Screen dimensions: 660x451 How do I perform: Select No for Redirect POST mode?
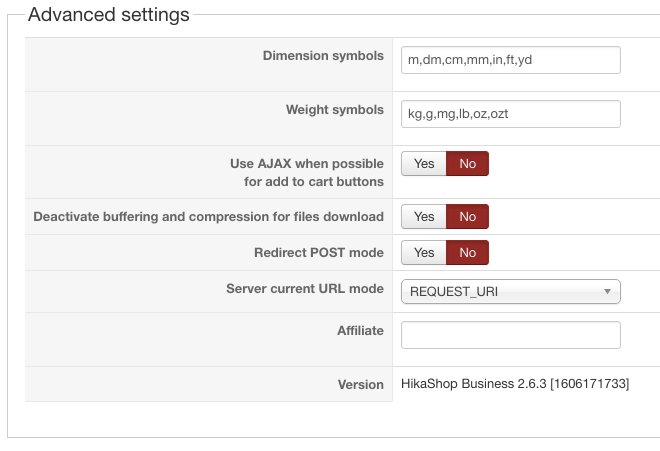pos(467,253)
